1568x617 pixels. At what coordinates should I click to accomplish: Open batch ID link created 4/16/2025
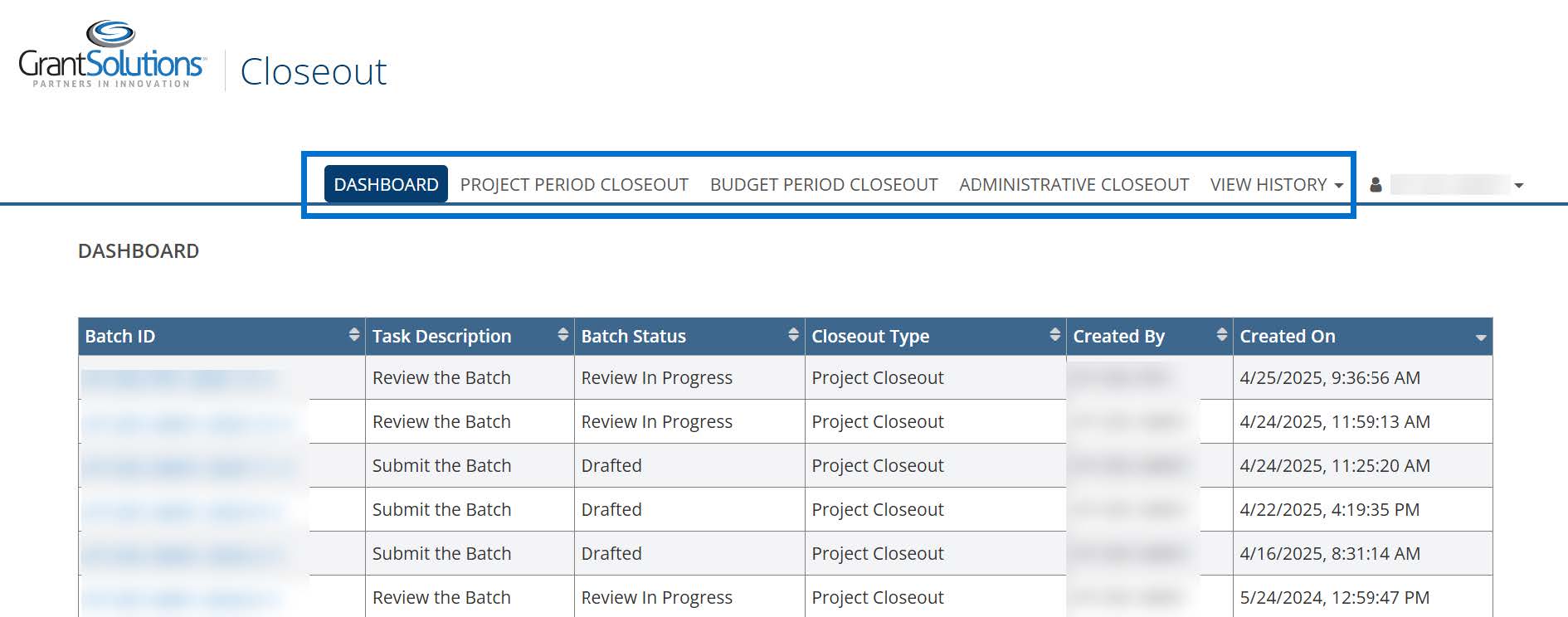coord(183,555)
